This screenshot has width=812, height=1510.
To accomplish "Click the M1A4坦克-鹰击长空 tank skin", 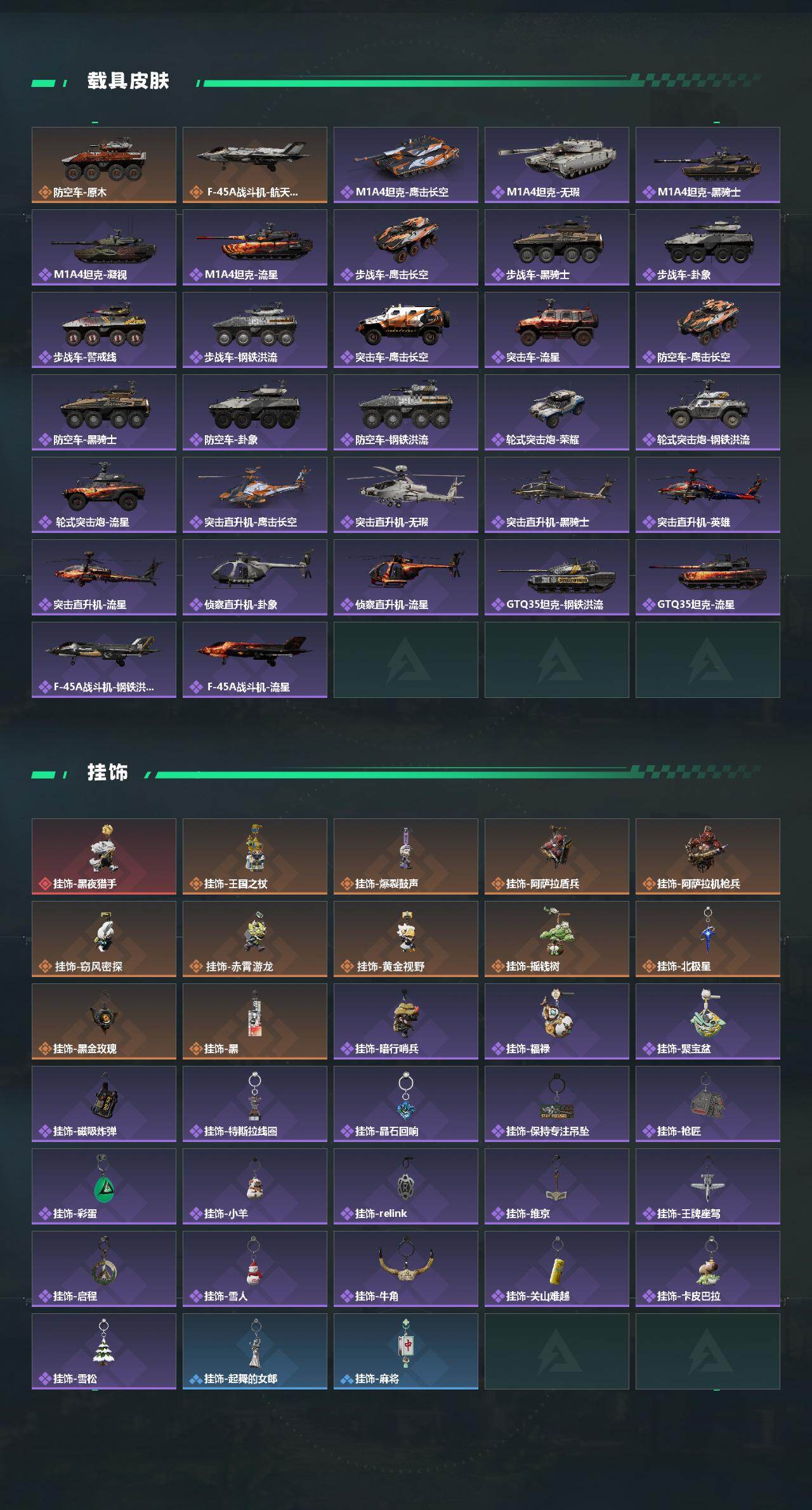I will [406, 165].
